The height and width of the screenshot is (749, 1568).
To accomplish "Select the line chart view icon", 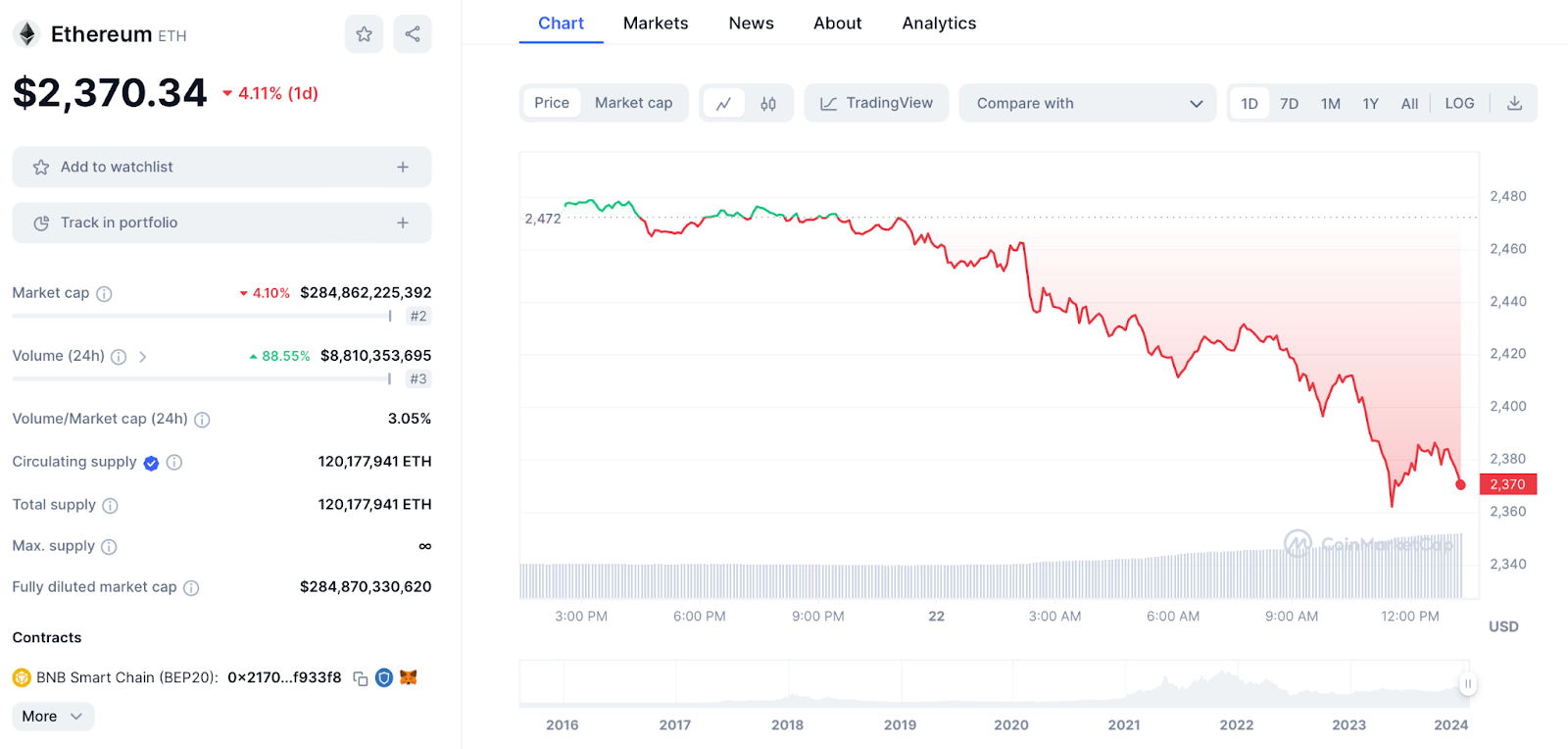I will click(724, 103).
